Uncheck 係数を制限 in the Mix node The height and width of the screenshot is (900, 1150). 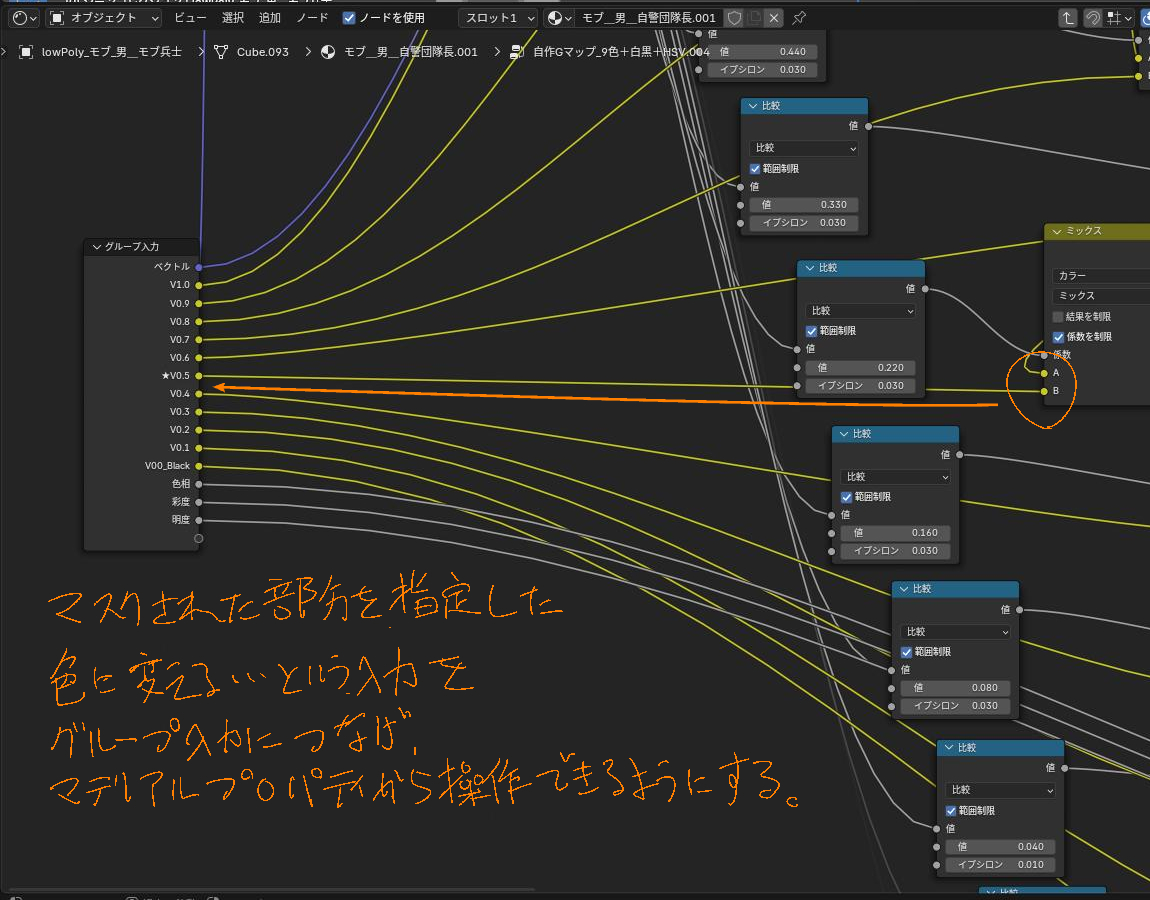coord(1058,337)
